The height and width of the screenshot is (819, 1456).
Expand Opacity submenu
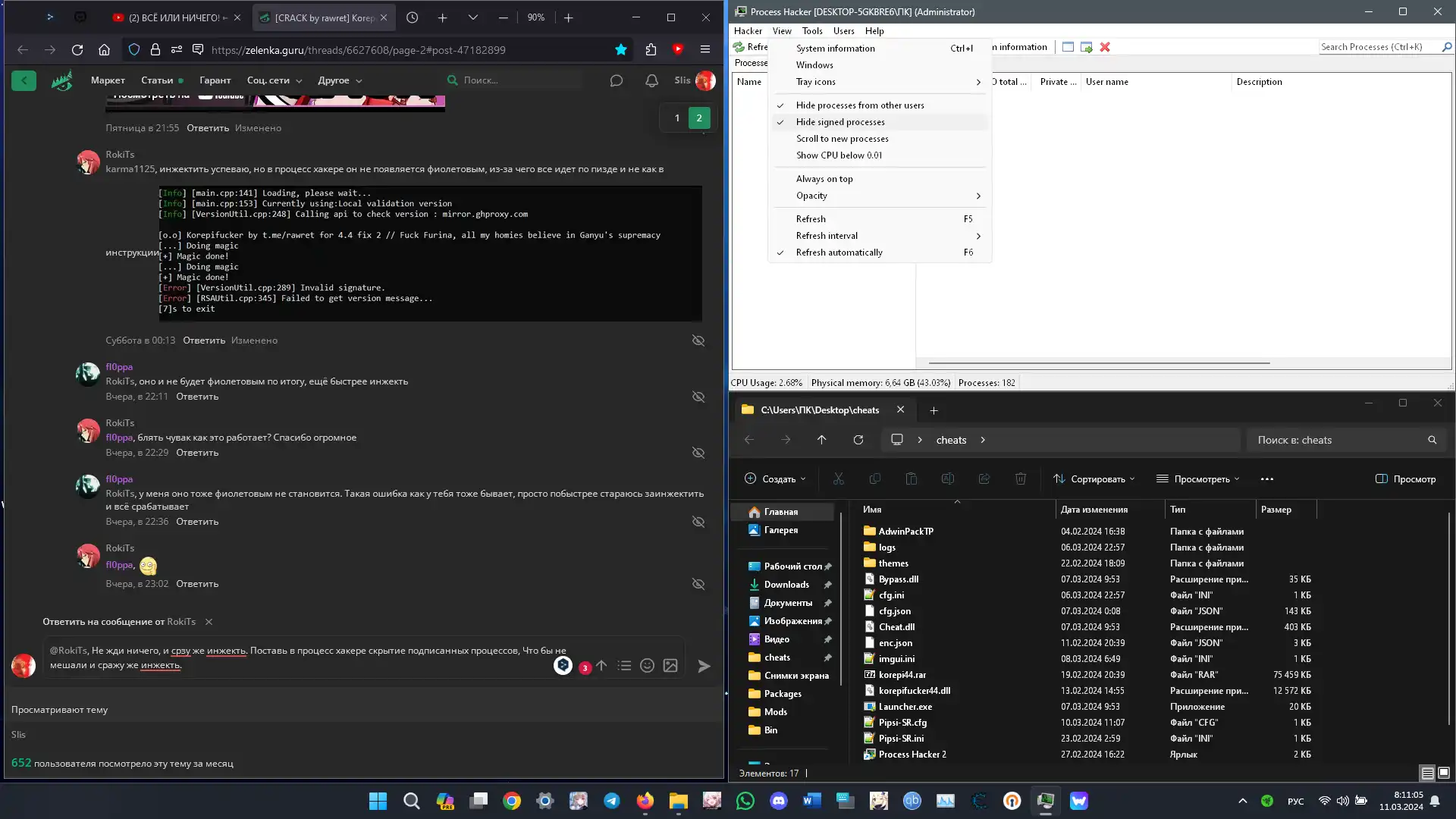tap(880, 196)
